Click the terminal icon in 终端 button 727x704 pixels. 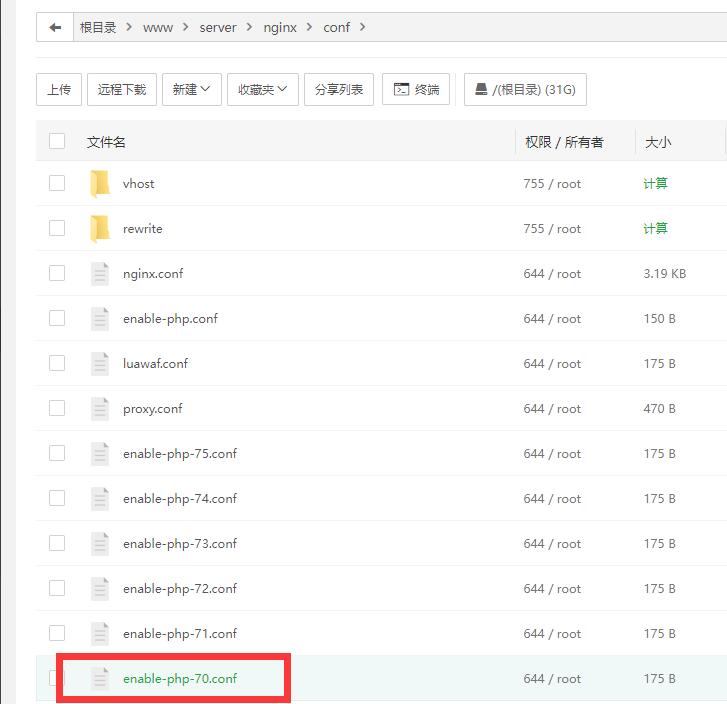(x=401, y=89)
